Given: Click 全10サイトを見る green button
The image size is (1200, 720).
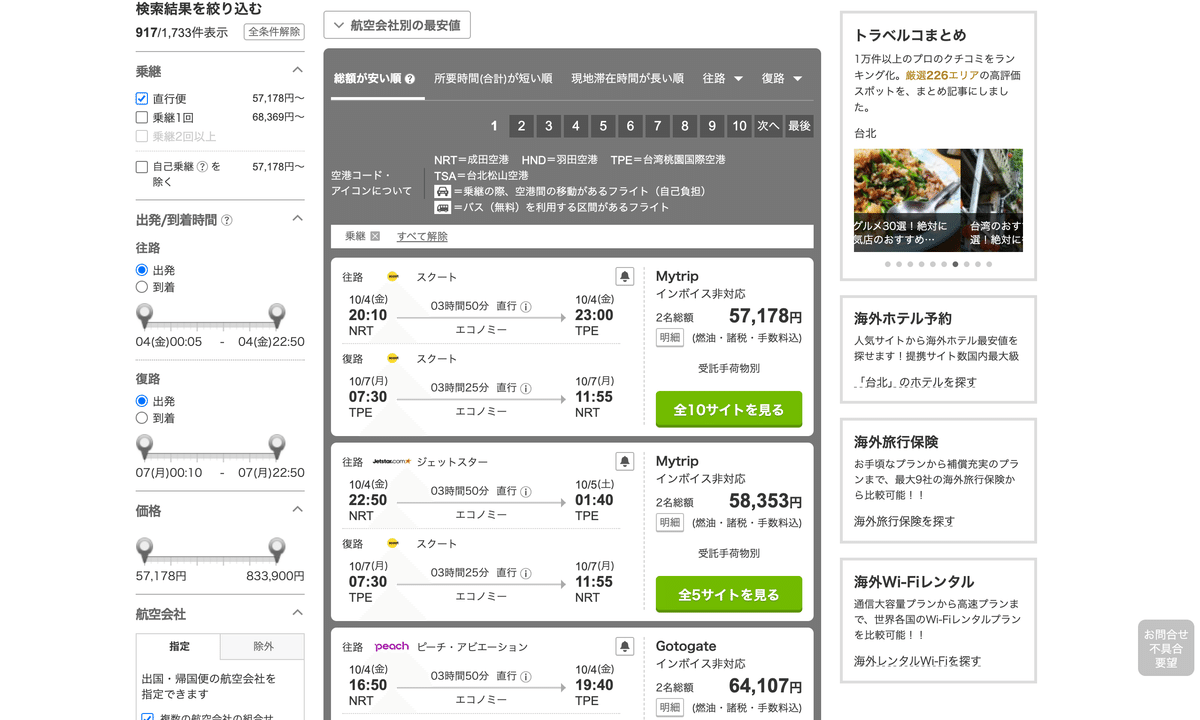Looking at the screenshot, I should [x=729, y=409].
